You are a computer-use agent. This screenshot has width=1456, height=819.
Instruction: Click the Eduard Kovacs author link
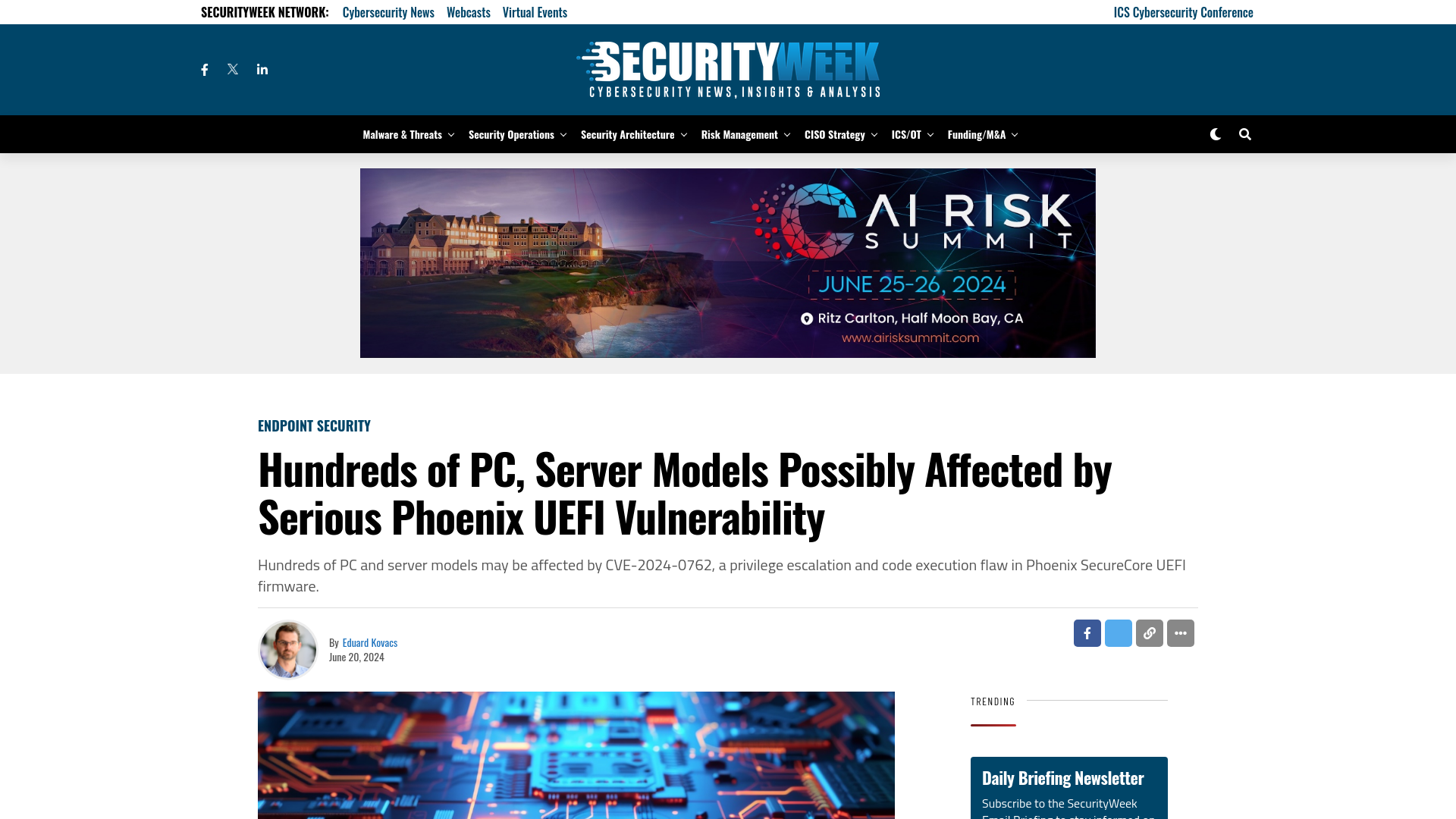370,642
